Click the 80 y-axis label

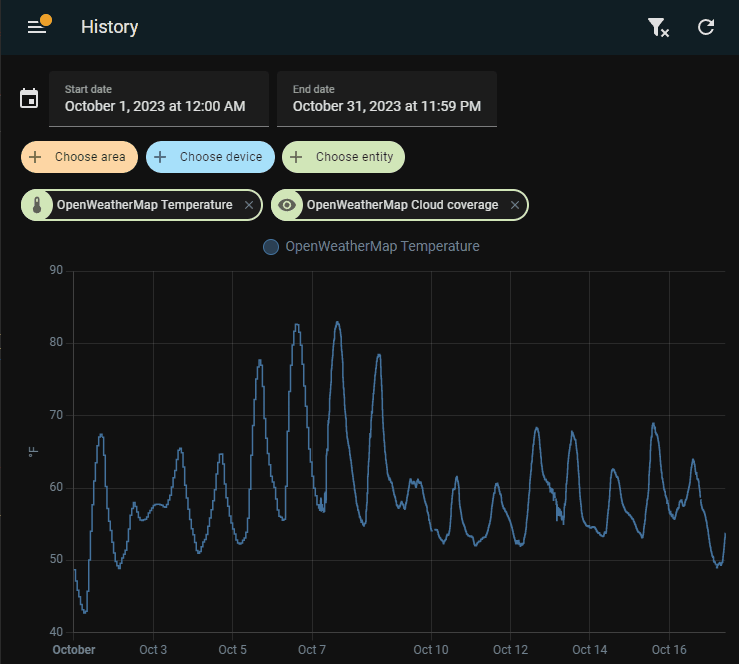[x=56, y=342]
